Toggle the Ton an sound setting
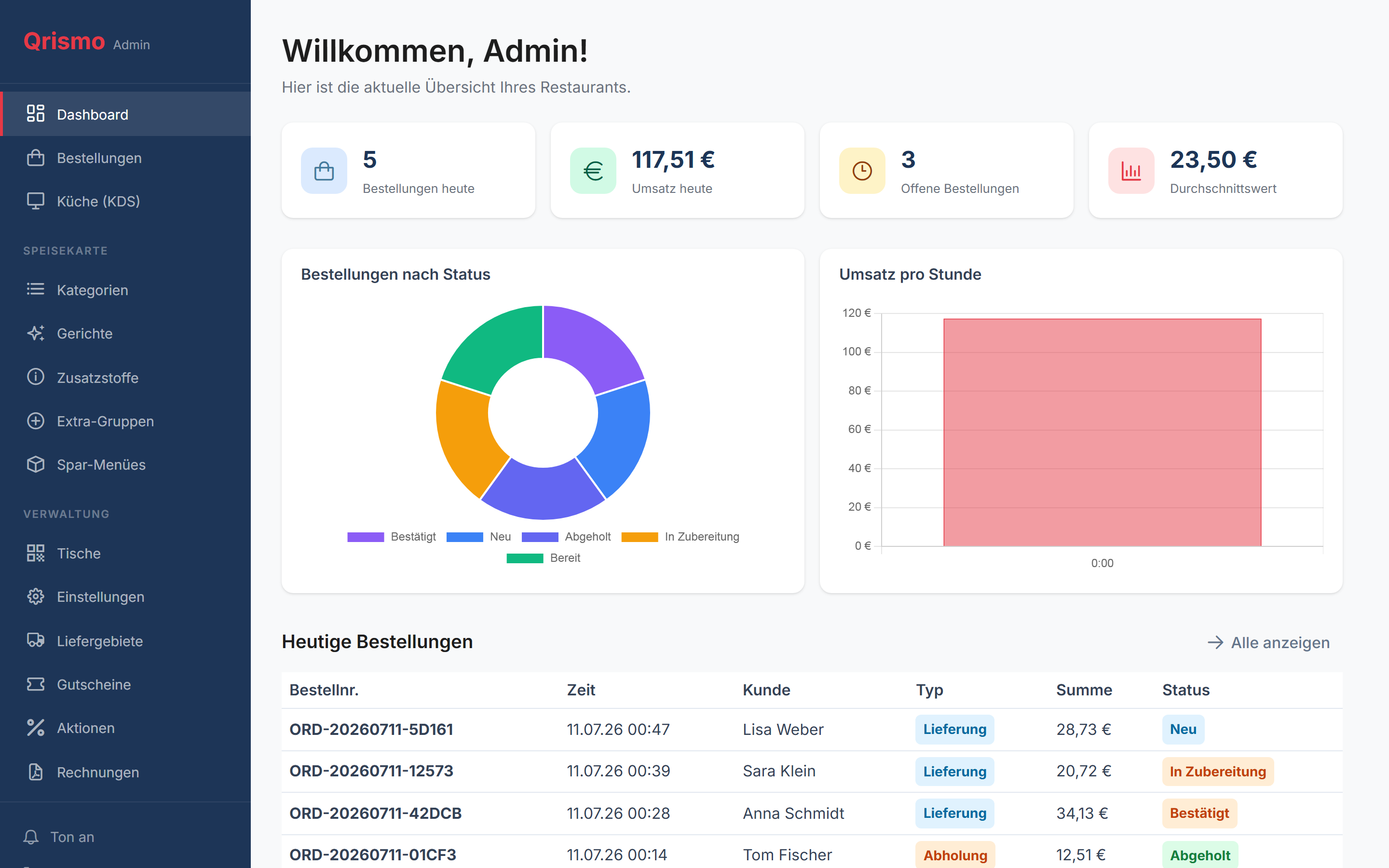Screen dimensions: 1389x868 (x=58, y=837)
